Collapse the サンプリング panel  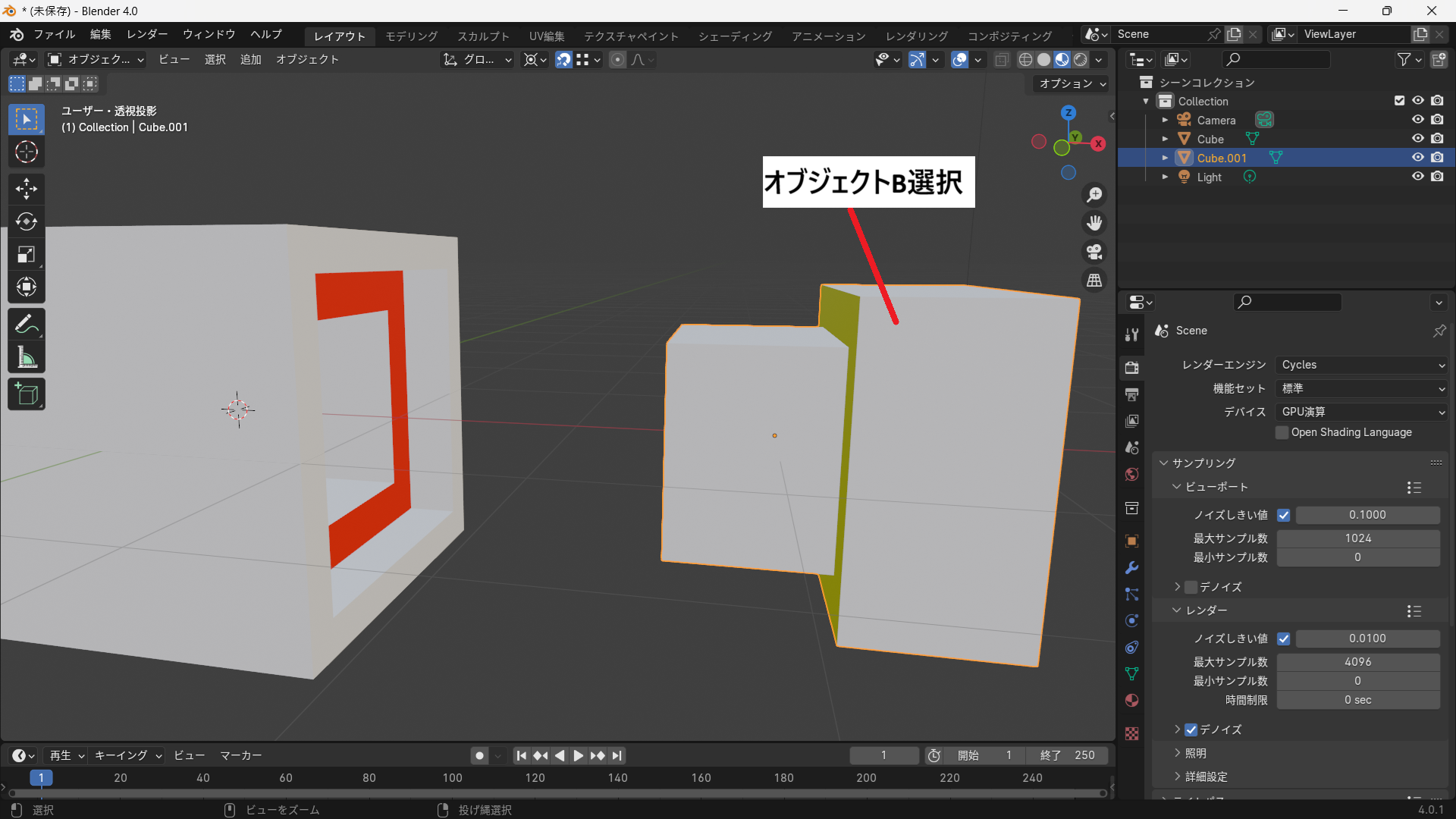pos(1203,463)
